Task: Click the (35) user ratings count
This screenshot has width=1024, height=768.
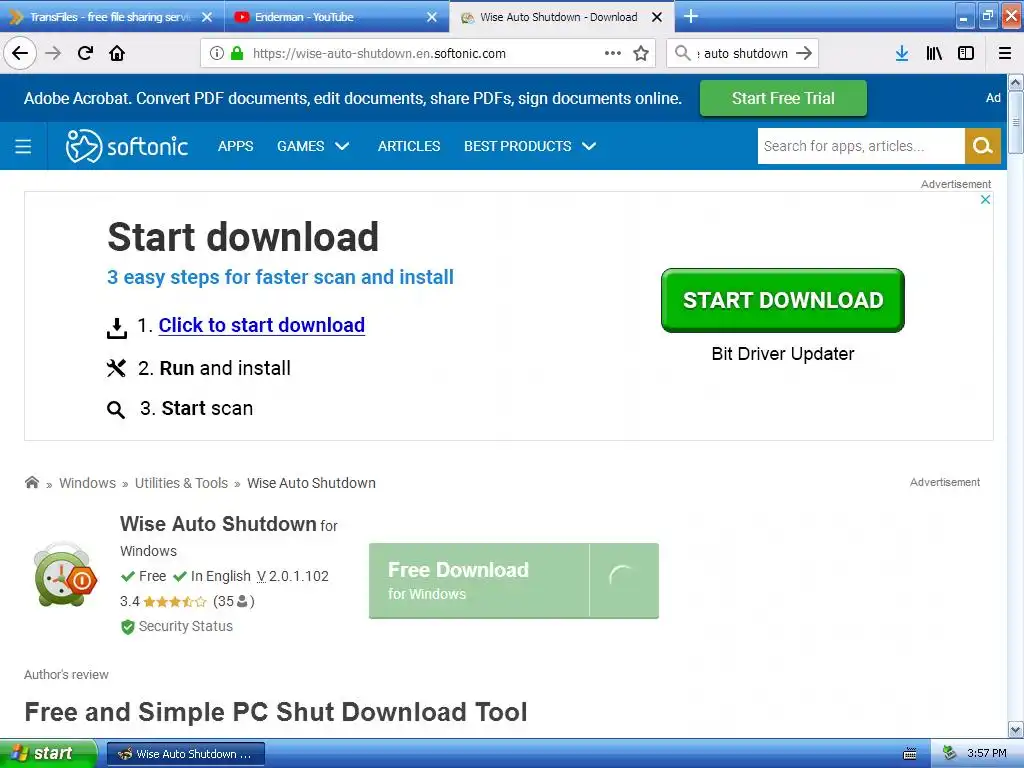Action: (x=234, y=601)
